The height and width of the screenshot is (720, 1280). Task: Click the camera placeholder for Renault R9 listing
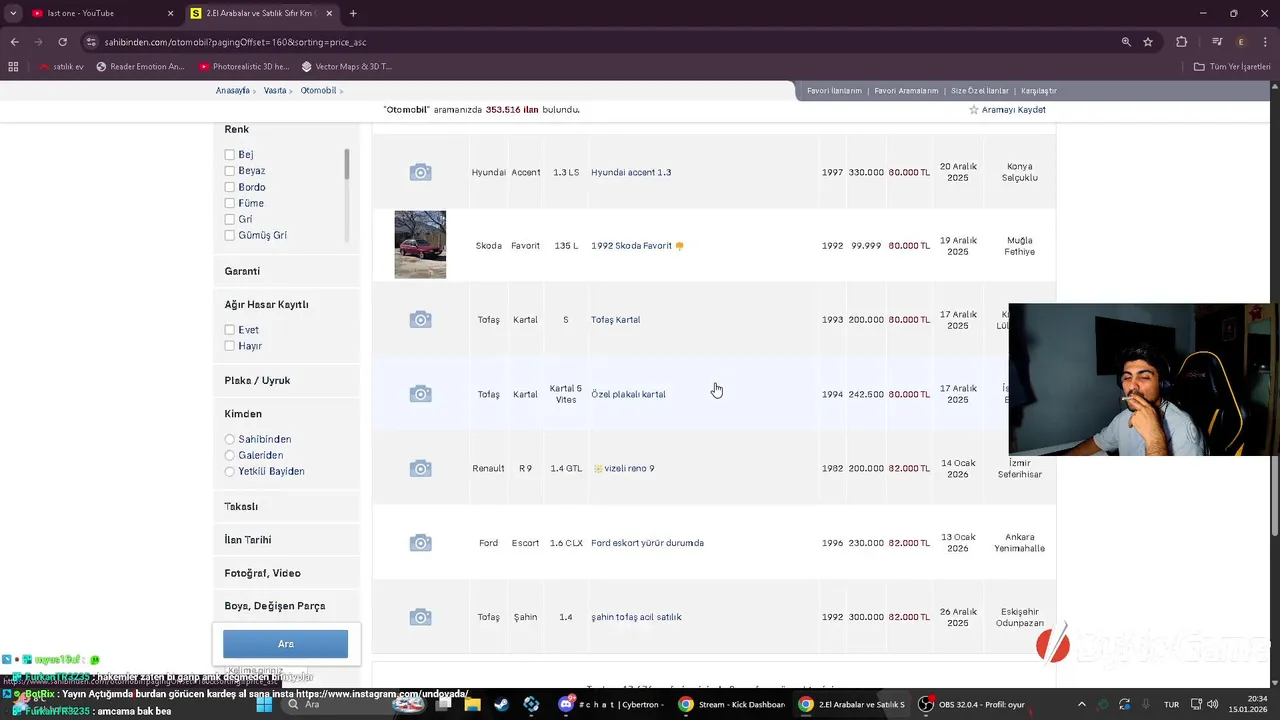420,468
